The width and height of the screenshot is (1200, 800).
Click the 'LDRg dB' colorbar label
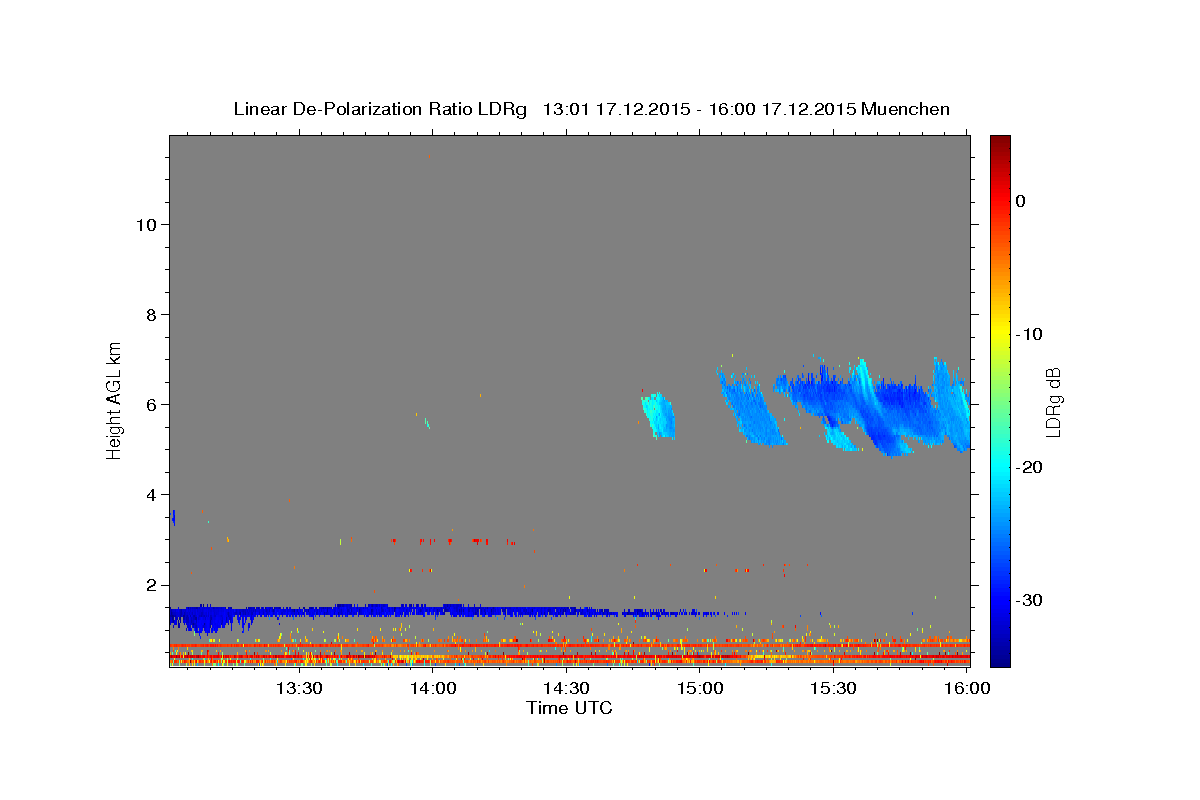1053,402
